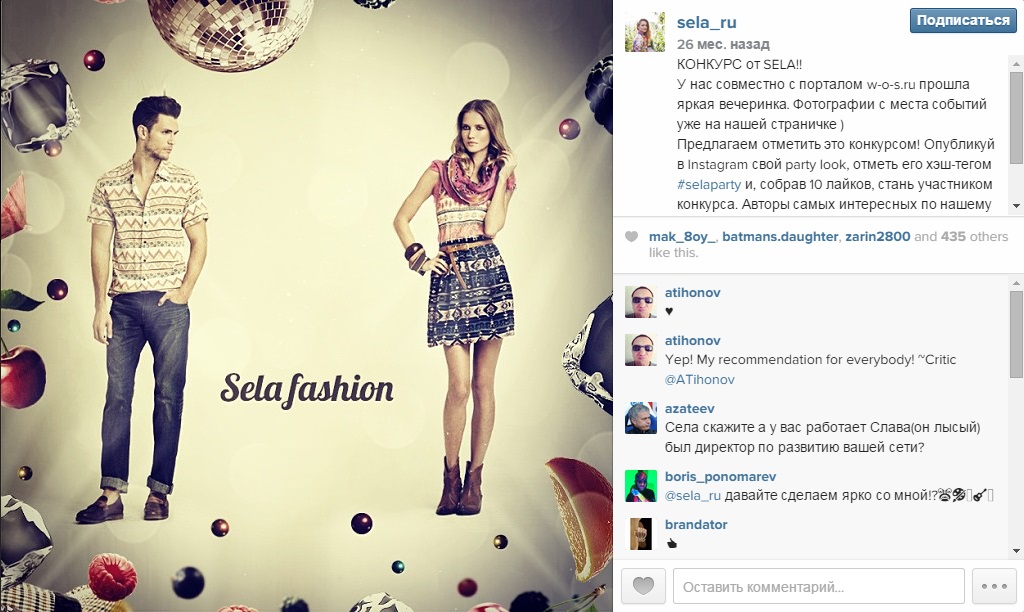Screen dimensions: 1024x612
Task: Click the batmans.daughter liker link
Action: click(x=780, y=236)
